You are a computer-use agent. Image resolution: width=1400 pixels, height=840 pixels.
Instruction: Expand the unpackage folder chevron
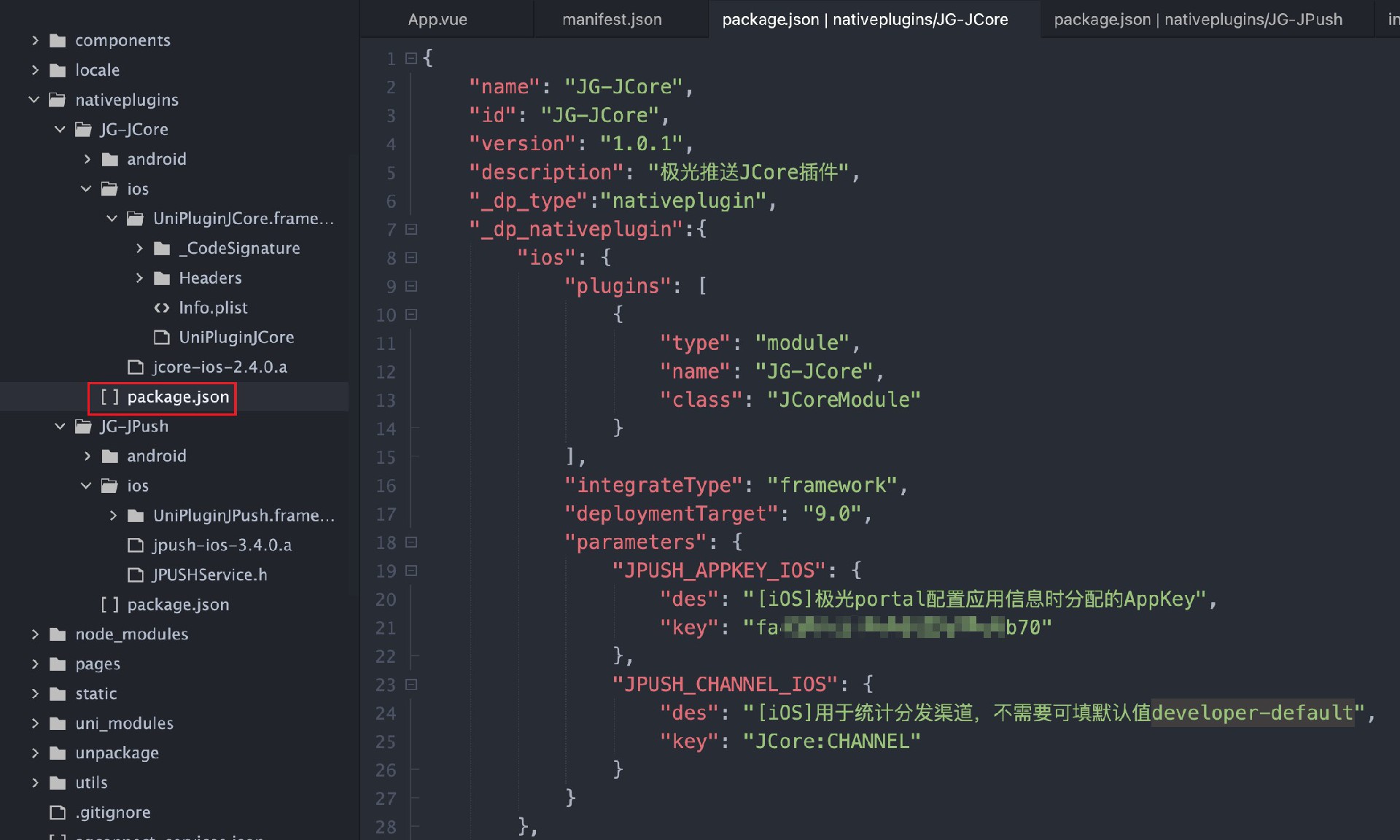[35, 753]
